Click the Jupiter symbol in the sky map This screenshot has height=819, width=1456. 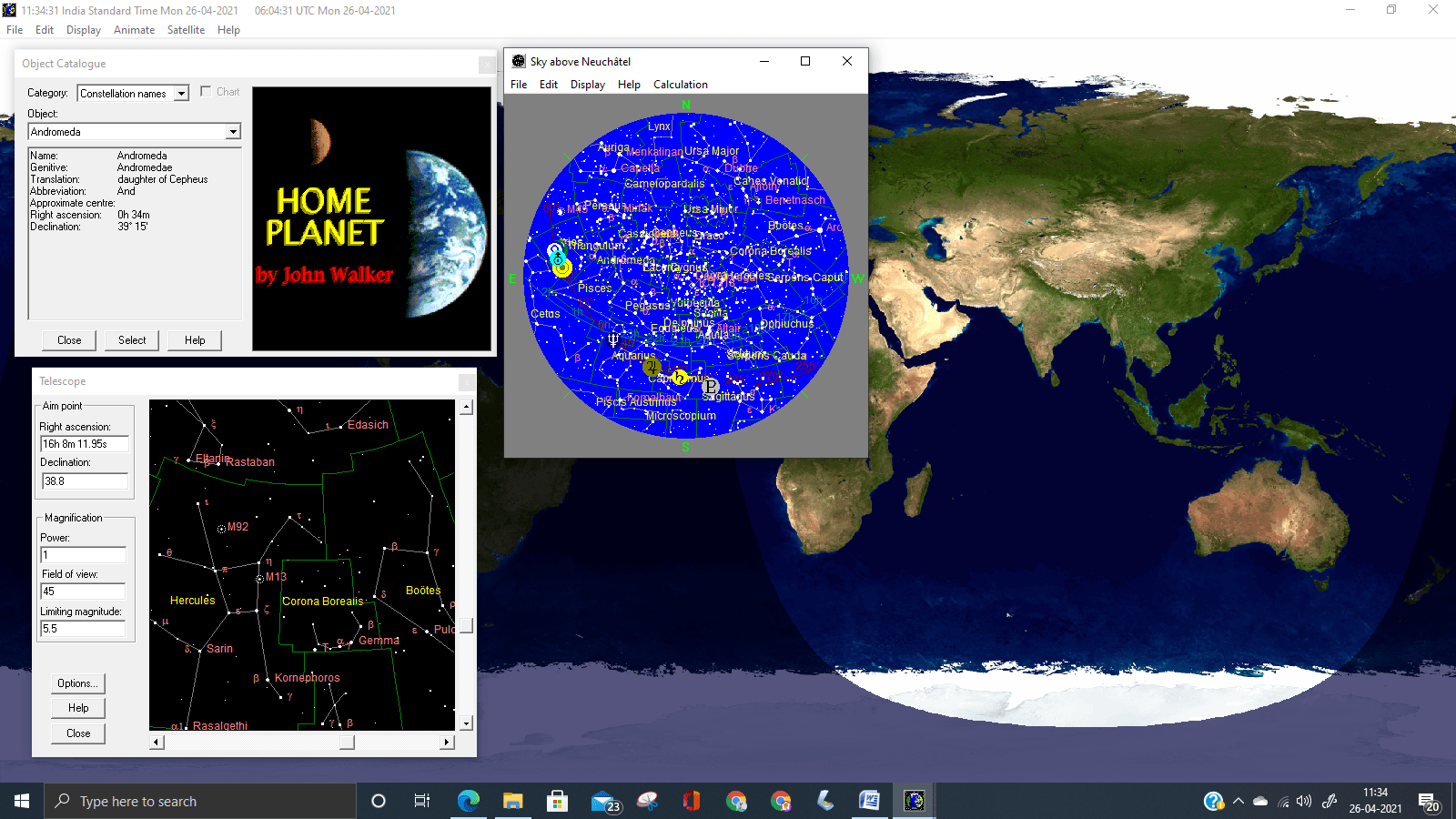(x=652, y=367)
